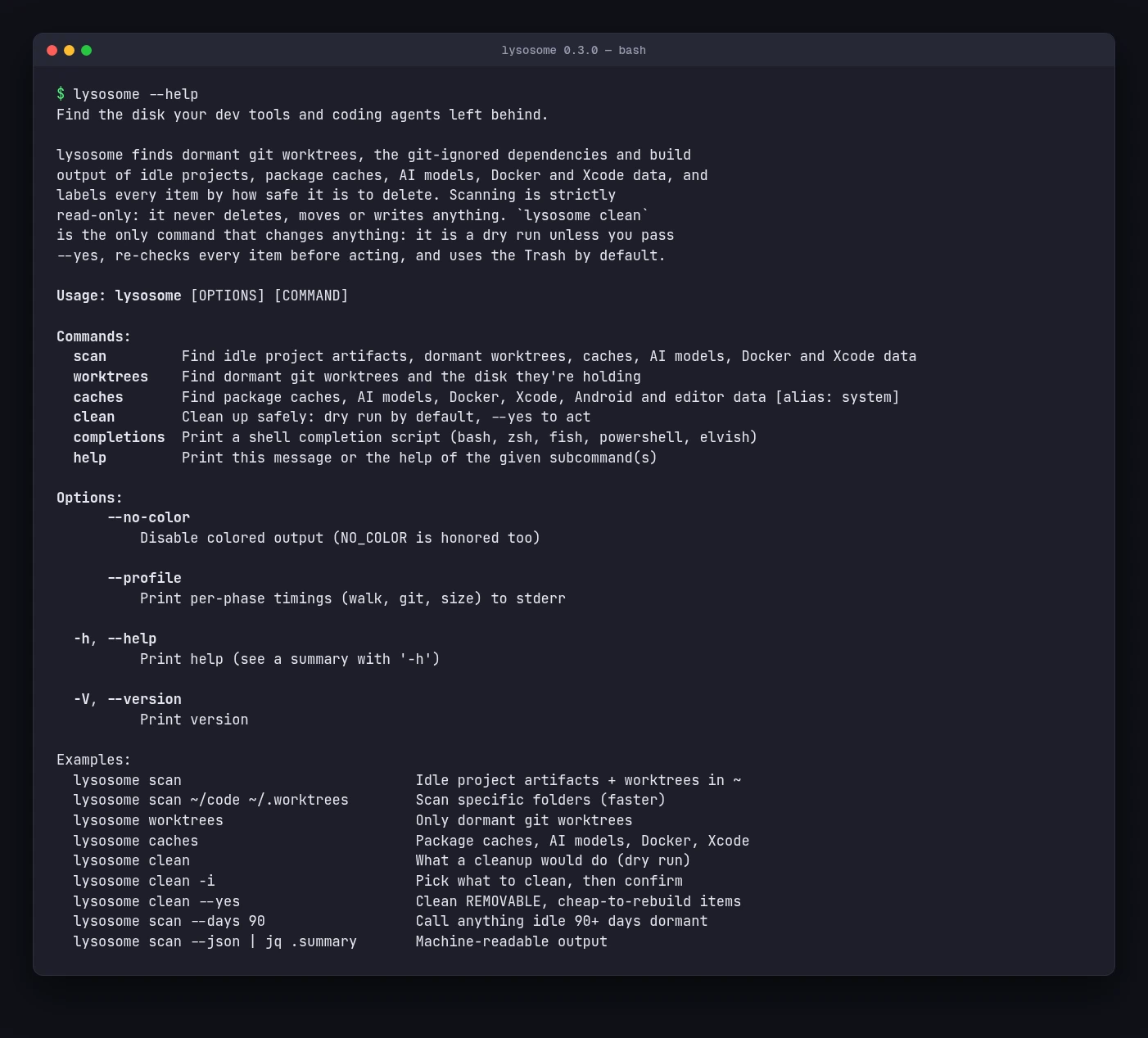Click example 'lysosome scan --days 90'
This screenshot has width=1148, height=1038.
point(169,921)
